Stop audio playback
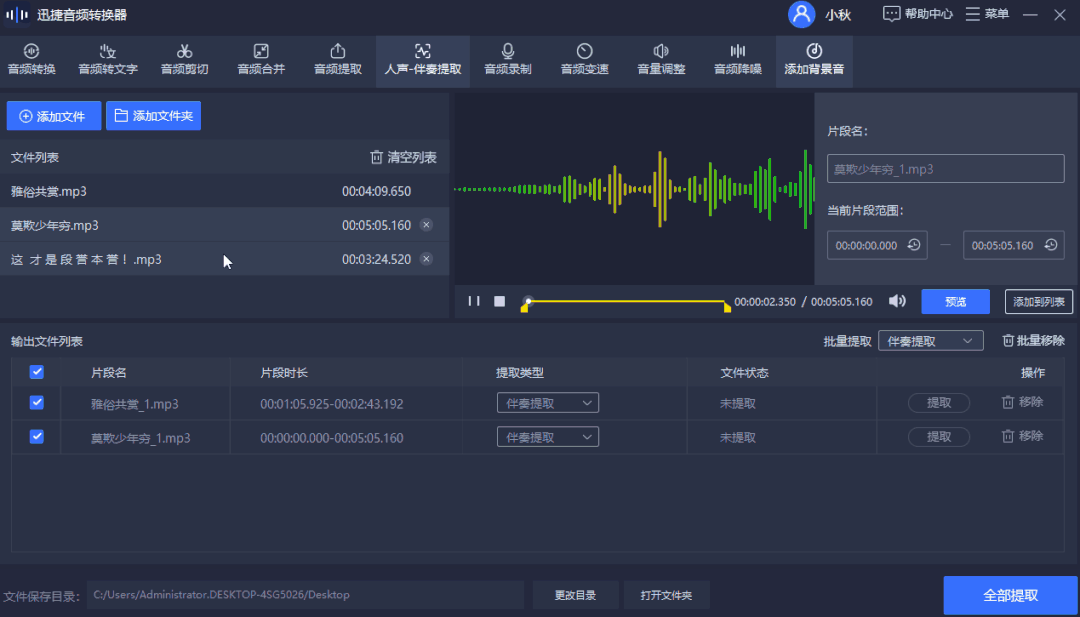Screen dimensions: 1080x617 click(500, 301)
